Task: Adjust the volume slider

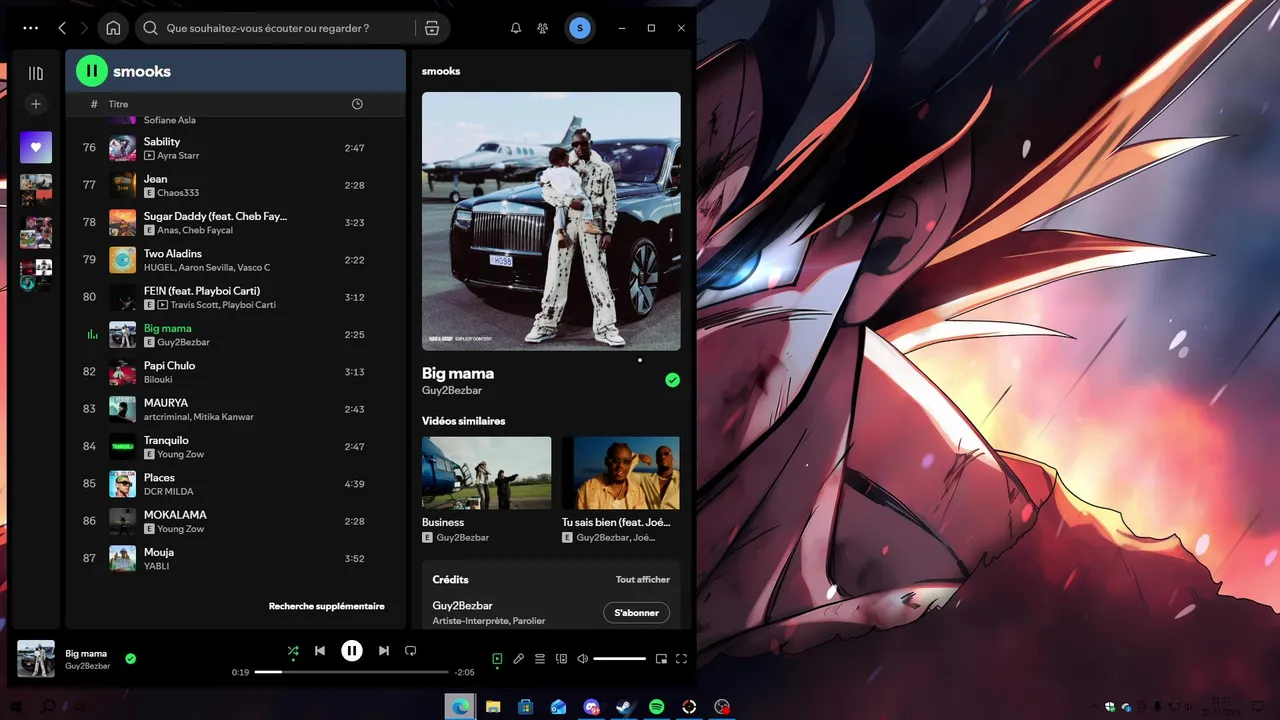Action: pos(619,659)
